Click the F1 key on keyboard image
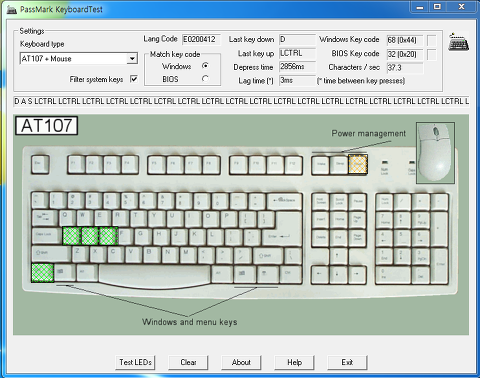The width and height of the screenshot is (480, 378). tap(77, 165)
